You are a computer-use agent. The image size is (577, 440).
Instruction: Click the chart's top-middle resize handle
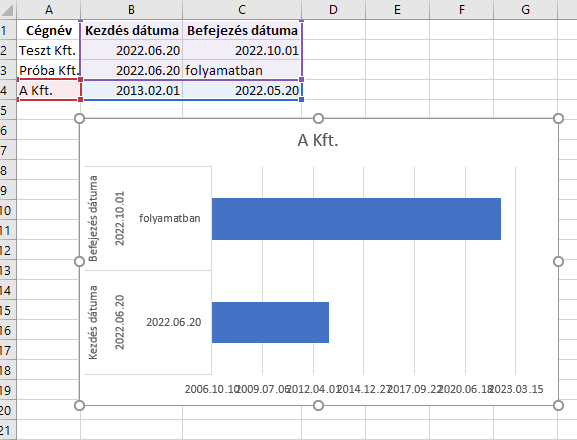coord(319,118)
